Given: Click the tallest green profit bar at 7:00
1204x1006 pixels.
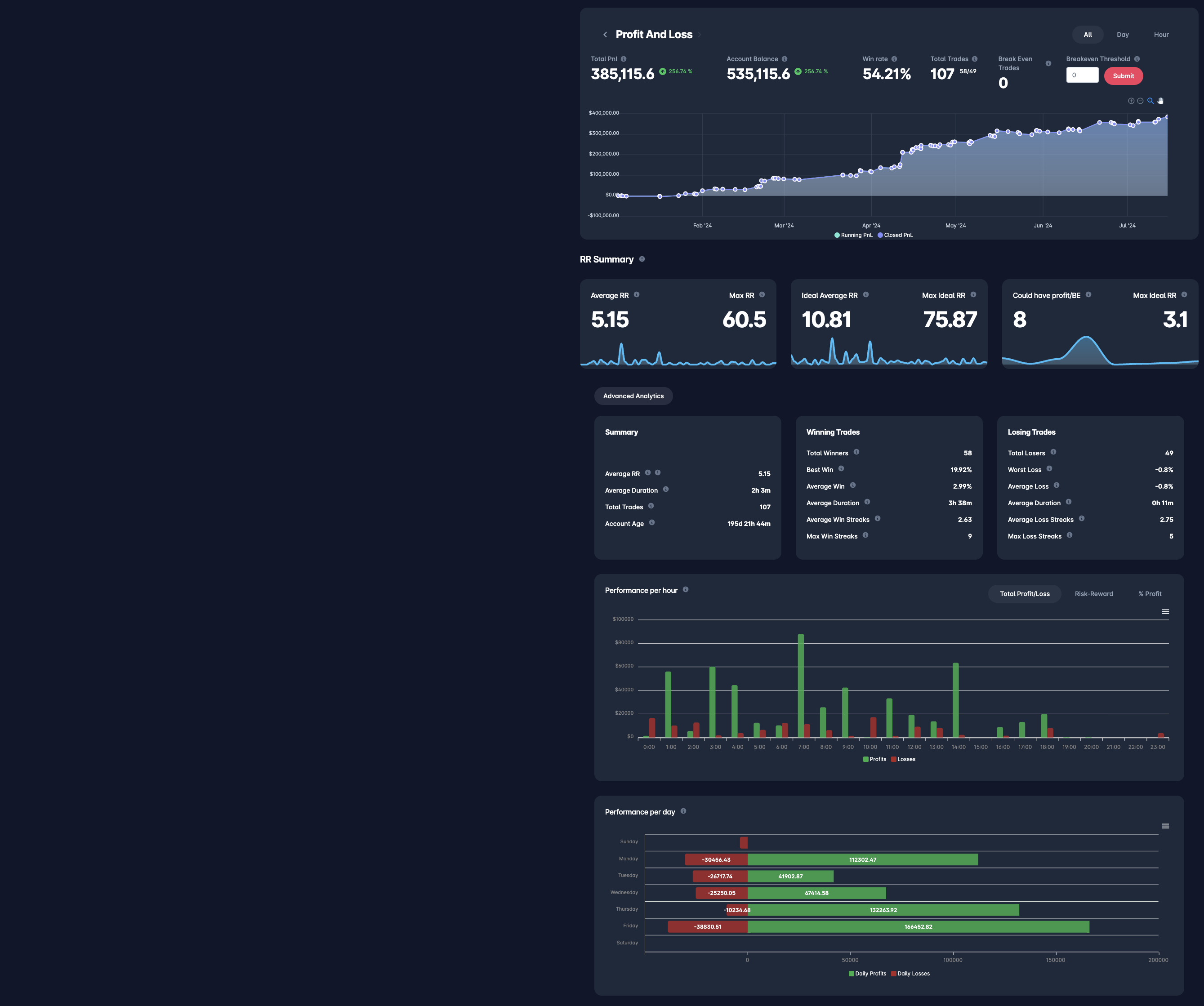Looking at the screenshot, I should click(x=800, y=686).
